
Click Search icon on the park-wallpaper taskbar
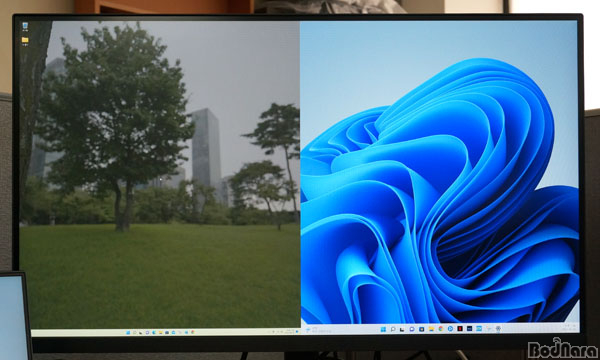pyautogui.click(x=135, y=333)
